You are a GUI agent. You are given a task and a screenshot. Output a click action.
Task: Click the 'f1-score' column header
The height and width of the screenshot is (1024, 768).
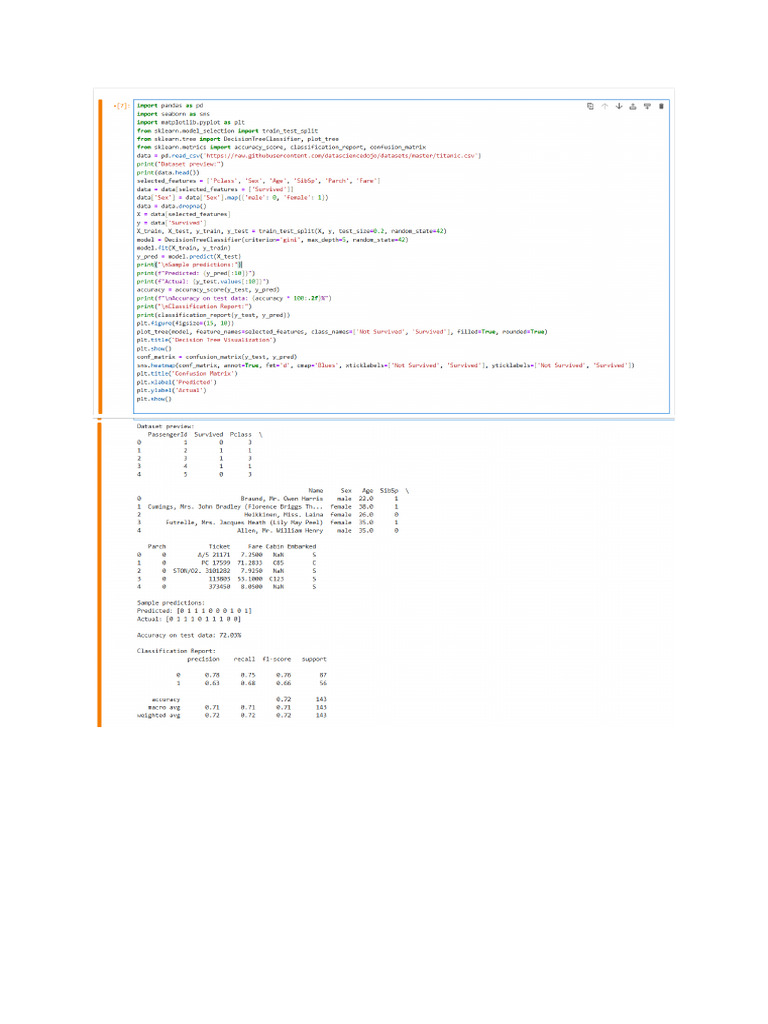[x=276, y=659]
